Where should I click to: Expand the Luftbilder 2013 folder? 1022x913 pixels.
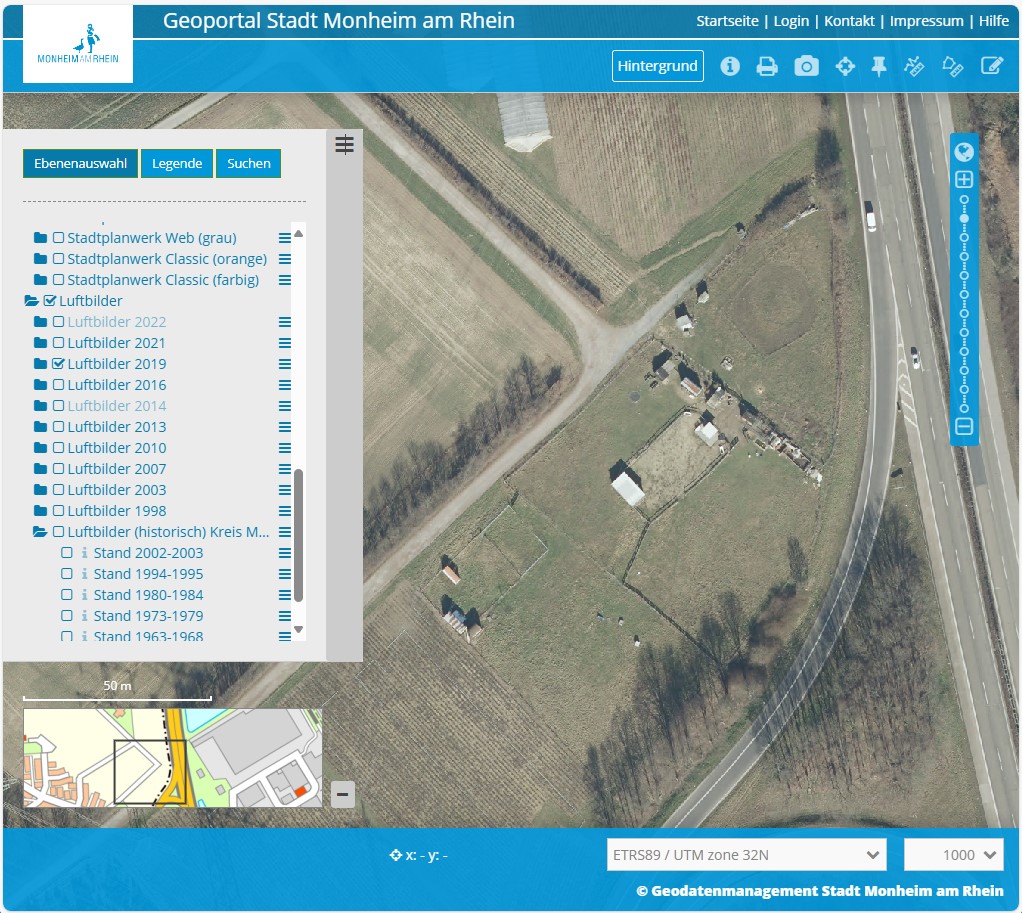[40, 427]
